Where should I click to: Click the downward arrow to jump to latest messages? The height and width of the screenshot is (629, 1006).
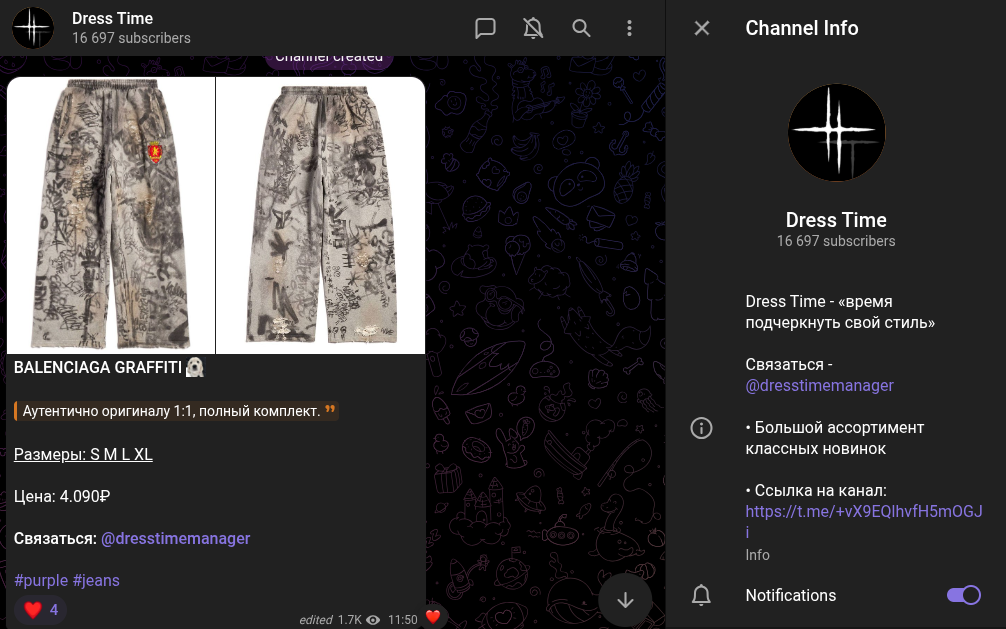coord(625,600)
